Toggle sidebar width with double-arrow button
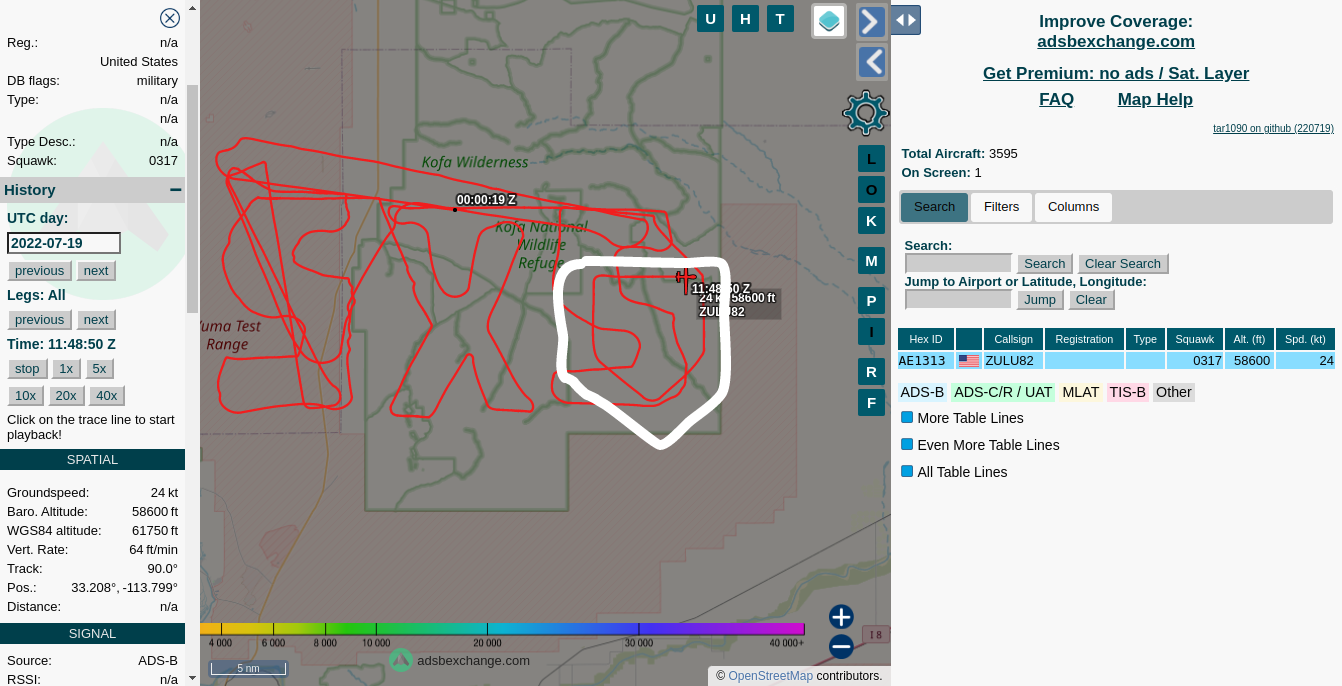Screen dimensions: 1342x686 coord(905,20)
